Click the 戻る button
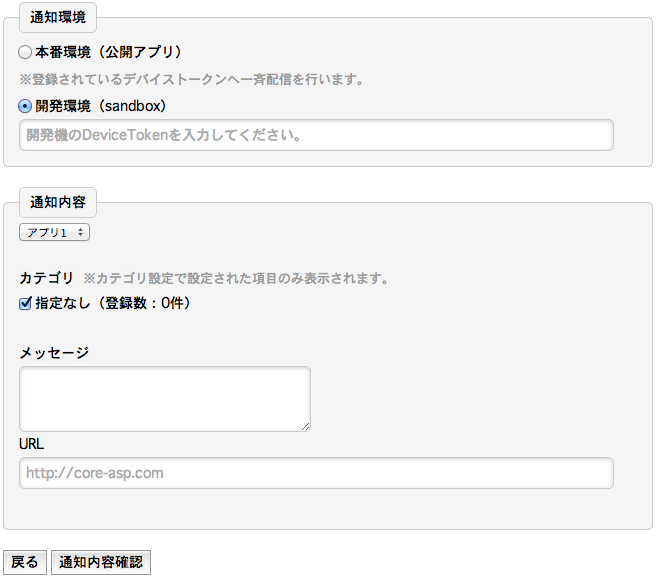The height and width of the screenshot is (578, 658). (25, 562)
